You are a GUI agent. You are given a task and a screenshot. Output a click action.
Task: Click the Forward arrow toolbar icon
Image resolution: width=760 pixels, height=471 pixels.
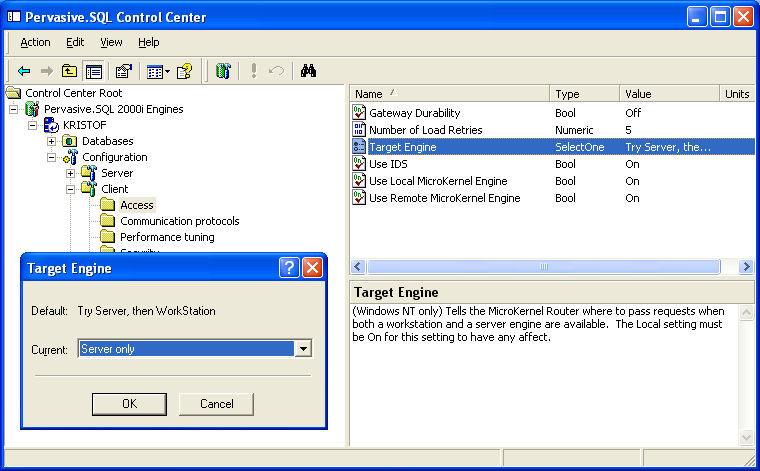point(47,71)
